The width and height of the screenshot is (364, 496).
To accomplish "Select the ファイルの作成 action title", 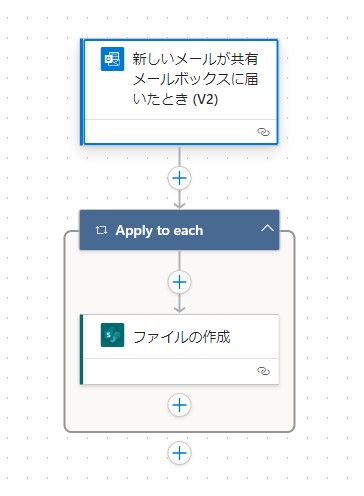I will [x=182, y=337].
